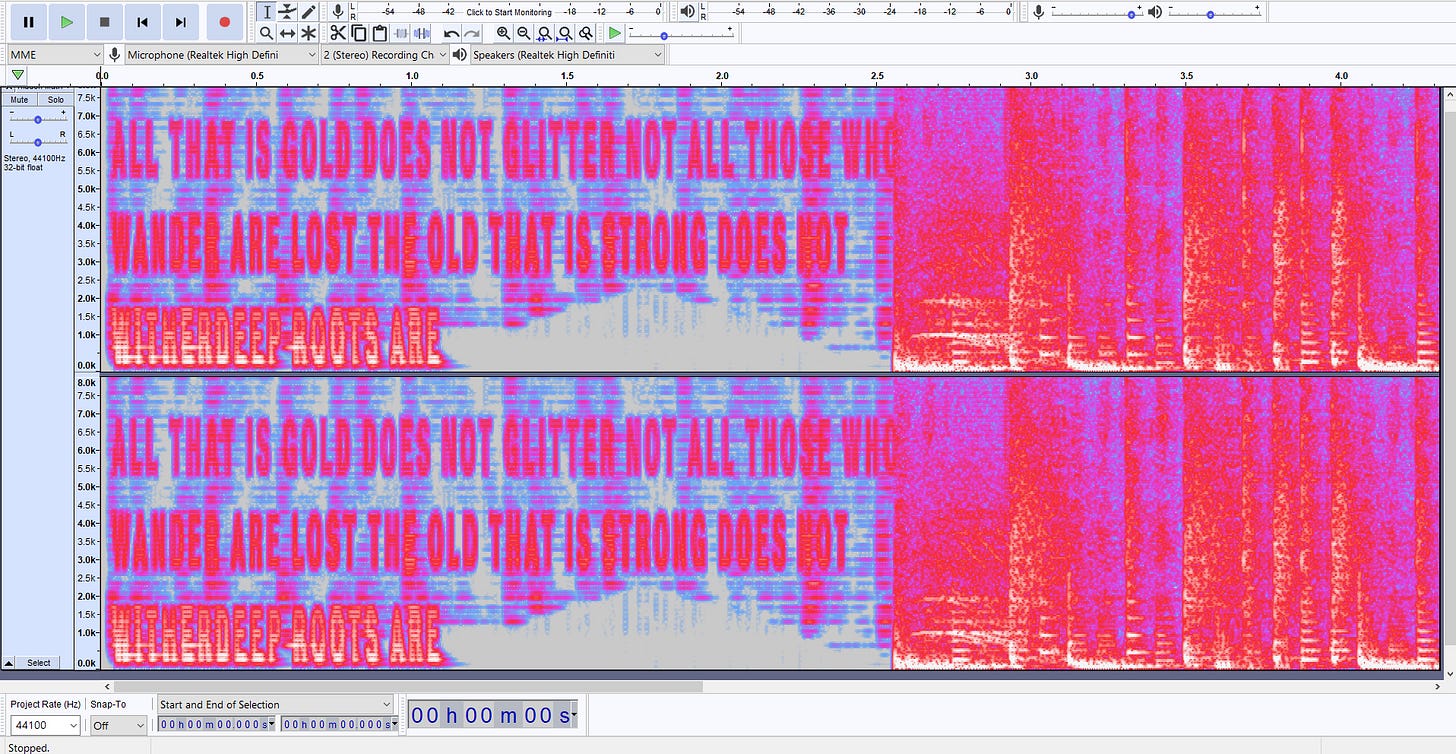The width and height of the screenshot is (1456, 754).
Task: Click the Fit Selection to Width icon
Action: pyautogui.click(x=546, y=33)
